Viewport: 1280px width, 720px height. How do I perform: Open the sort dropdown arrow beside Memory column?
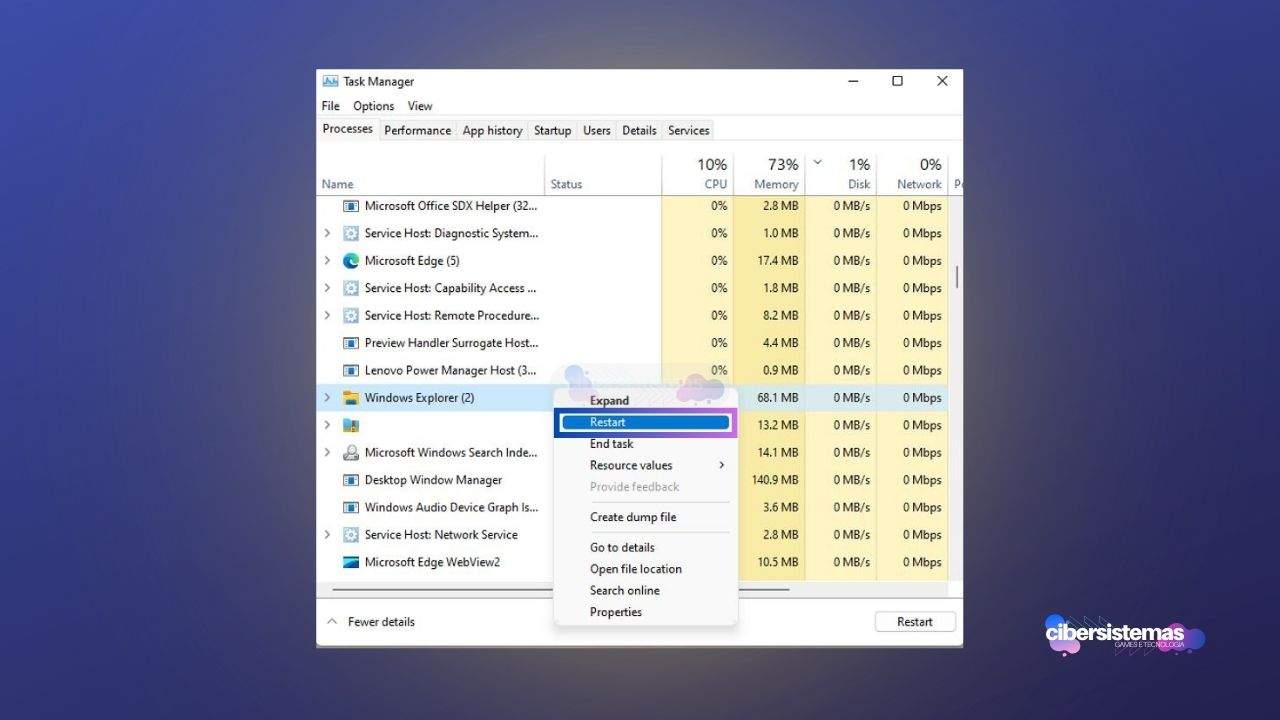pos(818,162)
